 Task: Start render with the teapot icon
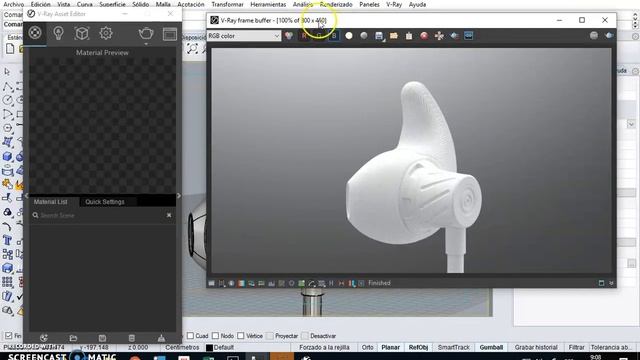146,33
